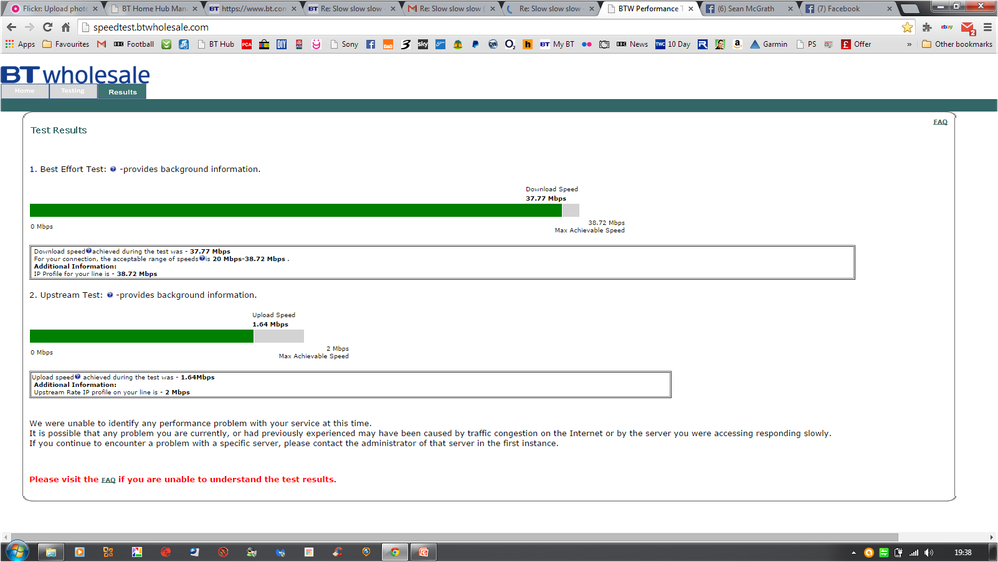The image size is (998, 562).
Task: Open the My BT bookmark
Action: (557, 44)
